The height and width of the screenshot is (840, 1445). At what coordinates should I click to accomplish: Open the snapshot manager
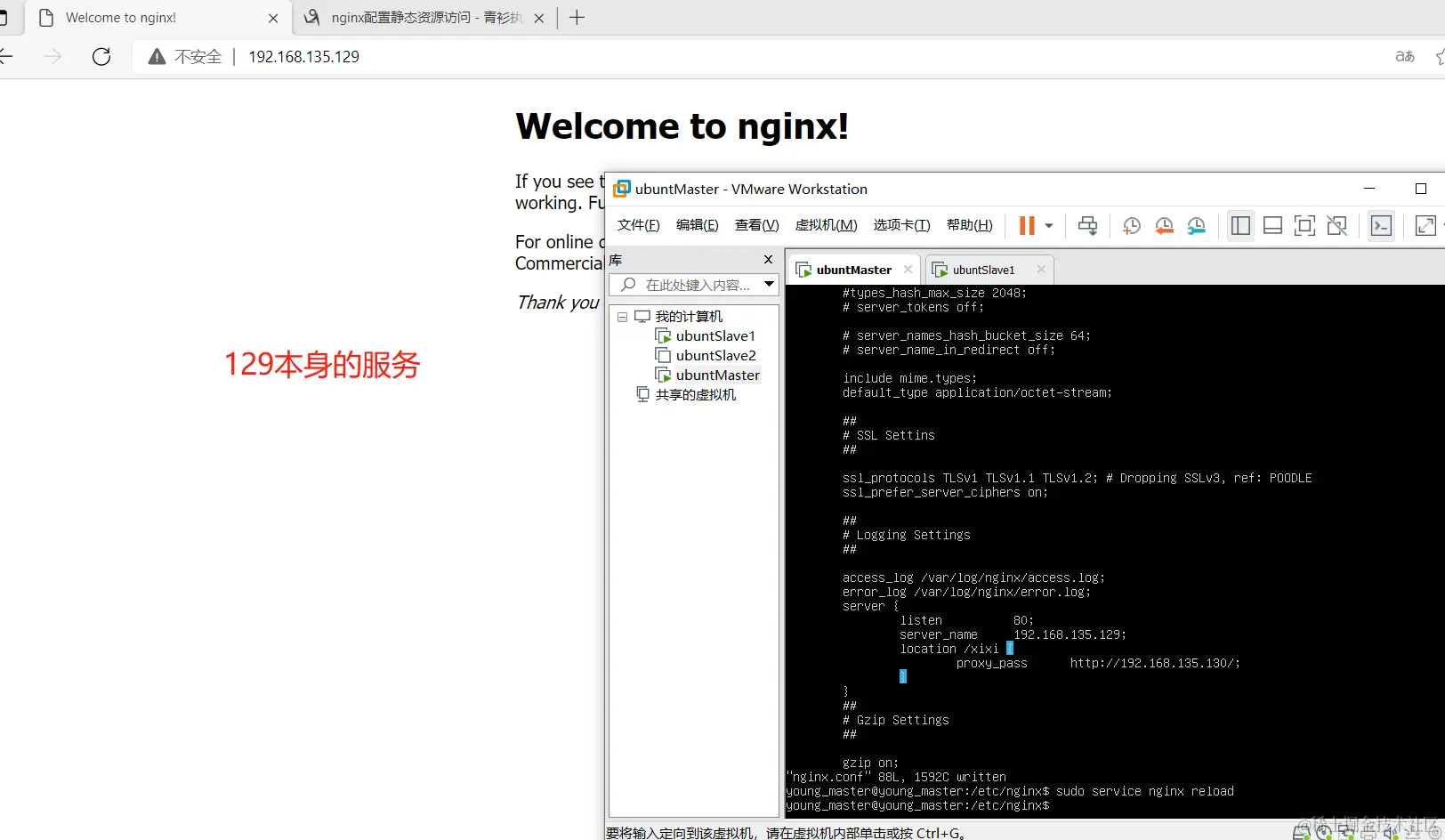pos(1197,226)
